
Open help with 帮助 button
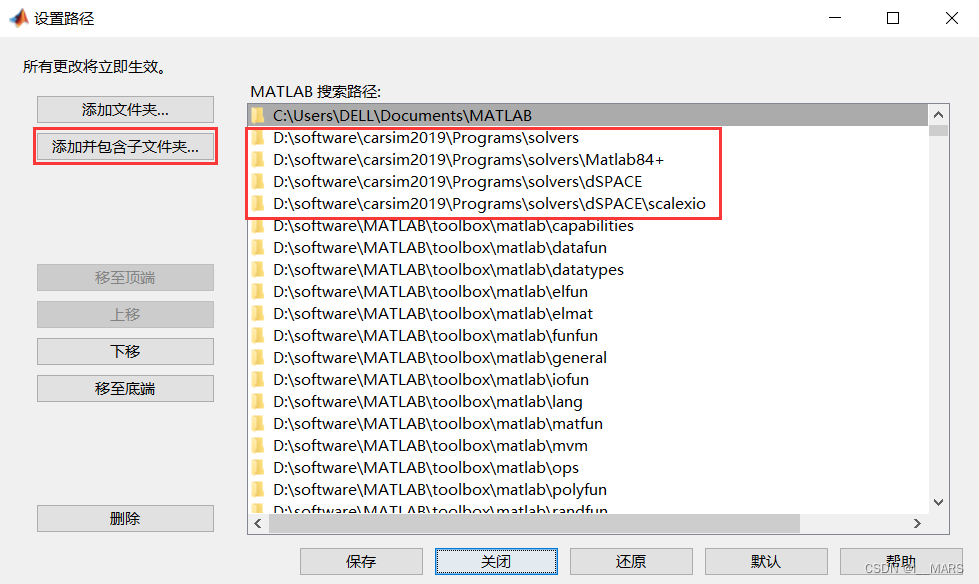[901, 562]
